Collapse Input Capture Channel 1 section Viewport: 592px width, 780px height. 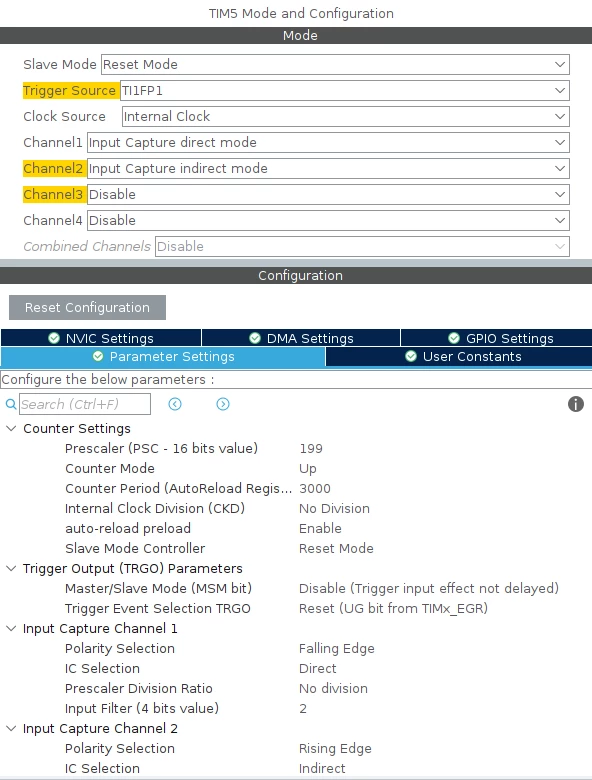tap(11, 628)
